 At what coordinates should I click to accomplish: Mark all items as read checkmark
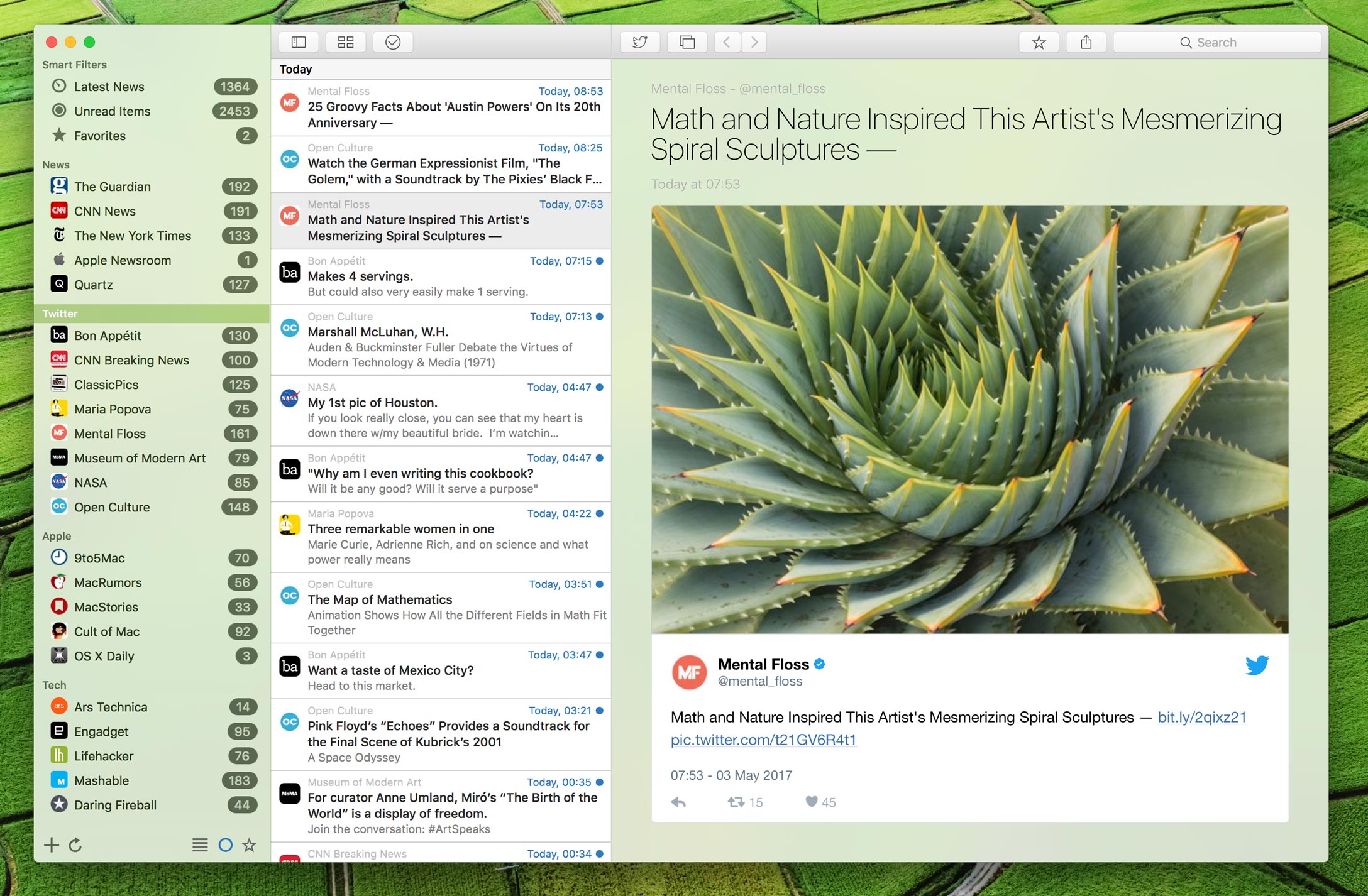(393, 42)
